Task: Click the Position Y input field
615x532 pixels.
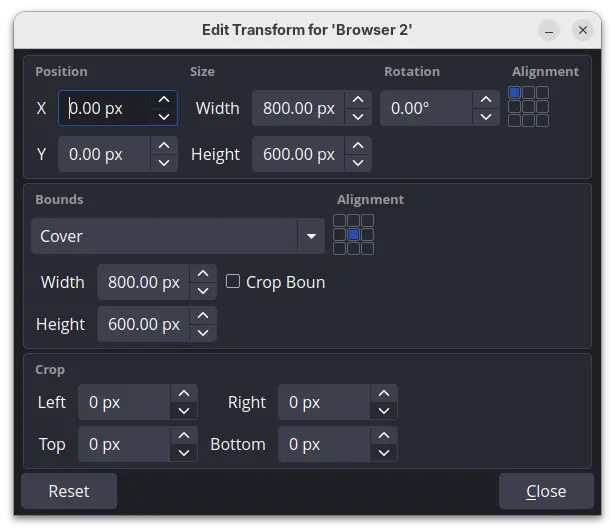Action: [x=104, y=154]
